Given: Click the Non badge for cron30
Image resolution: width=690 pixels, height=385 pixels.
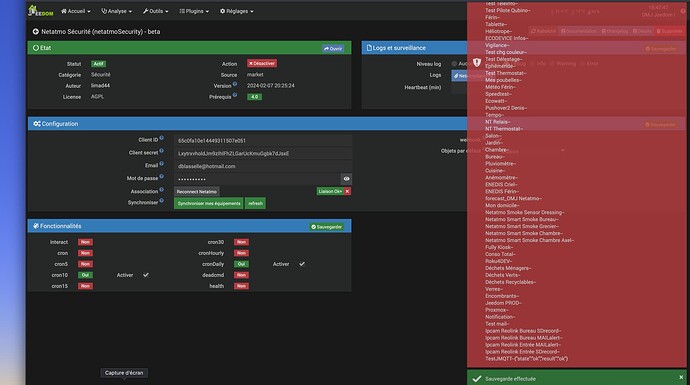Looking at the screenshot, I should pos(241,242).
